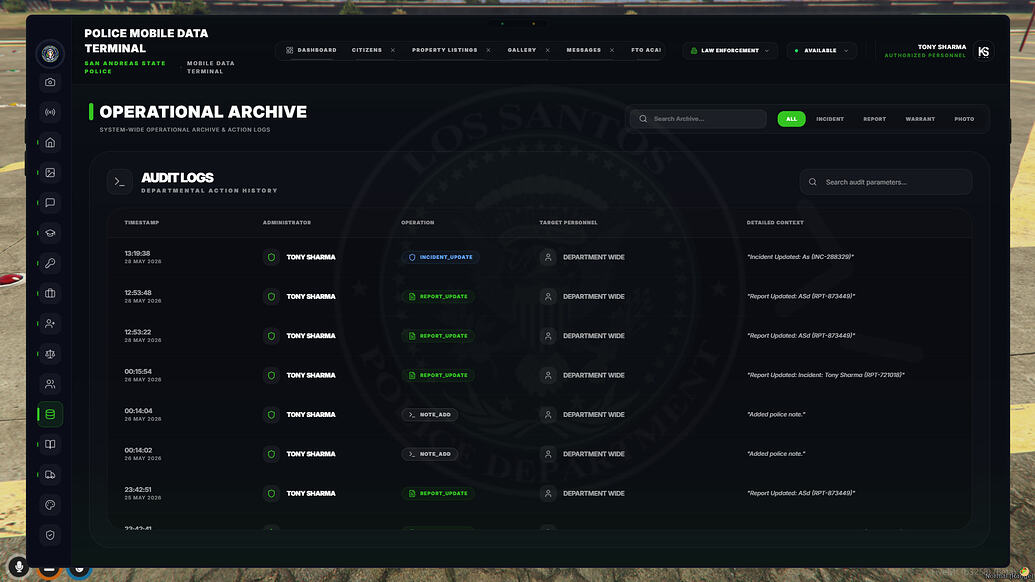Open the radio broadcast icon in the sidebar
The width and height of the screenshot is (1035, 582).
pos(50,112)
